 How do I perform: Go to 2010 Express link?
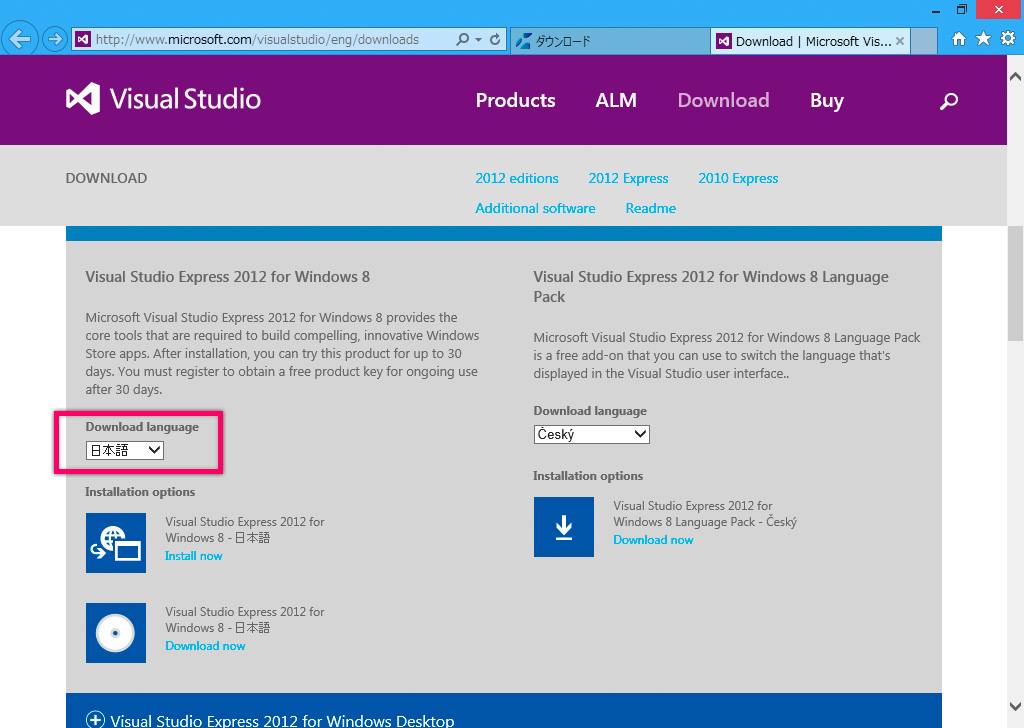[738, 178]
